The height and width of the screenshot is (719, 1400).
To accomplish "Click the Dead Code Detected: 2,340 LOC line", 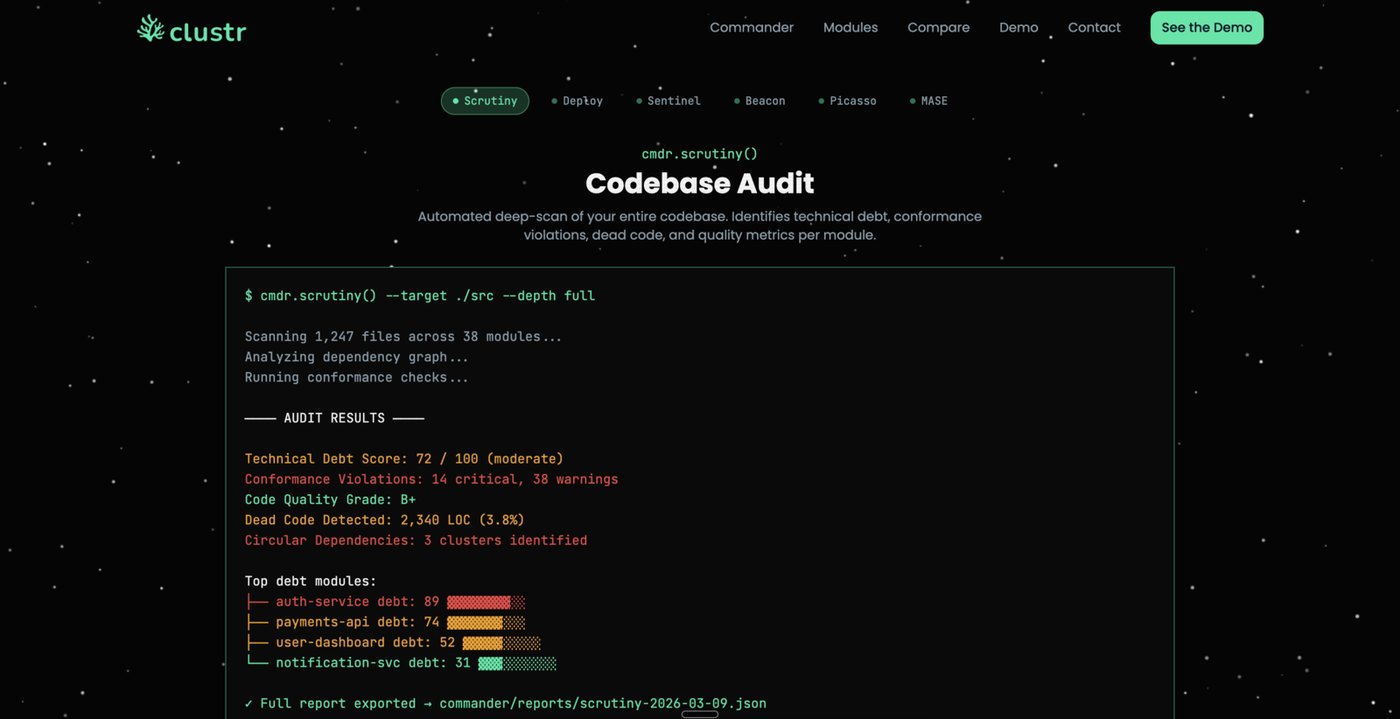I will click(x=385, y=520).
